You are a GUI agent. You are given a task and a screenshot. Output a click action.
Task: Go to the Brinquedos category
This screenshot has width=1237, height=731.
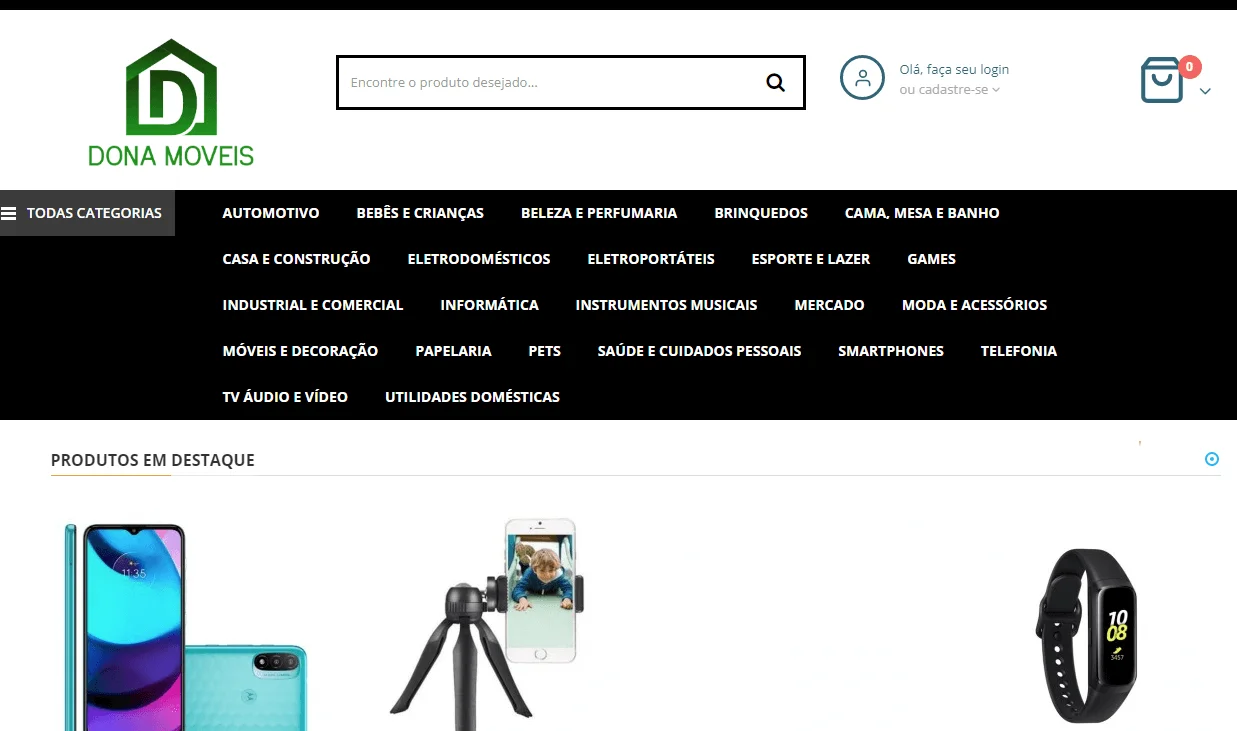[x=761, y=213]
